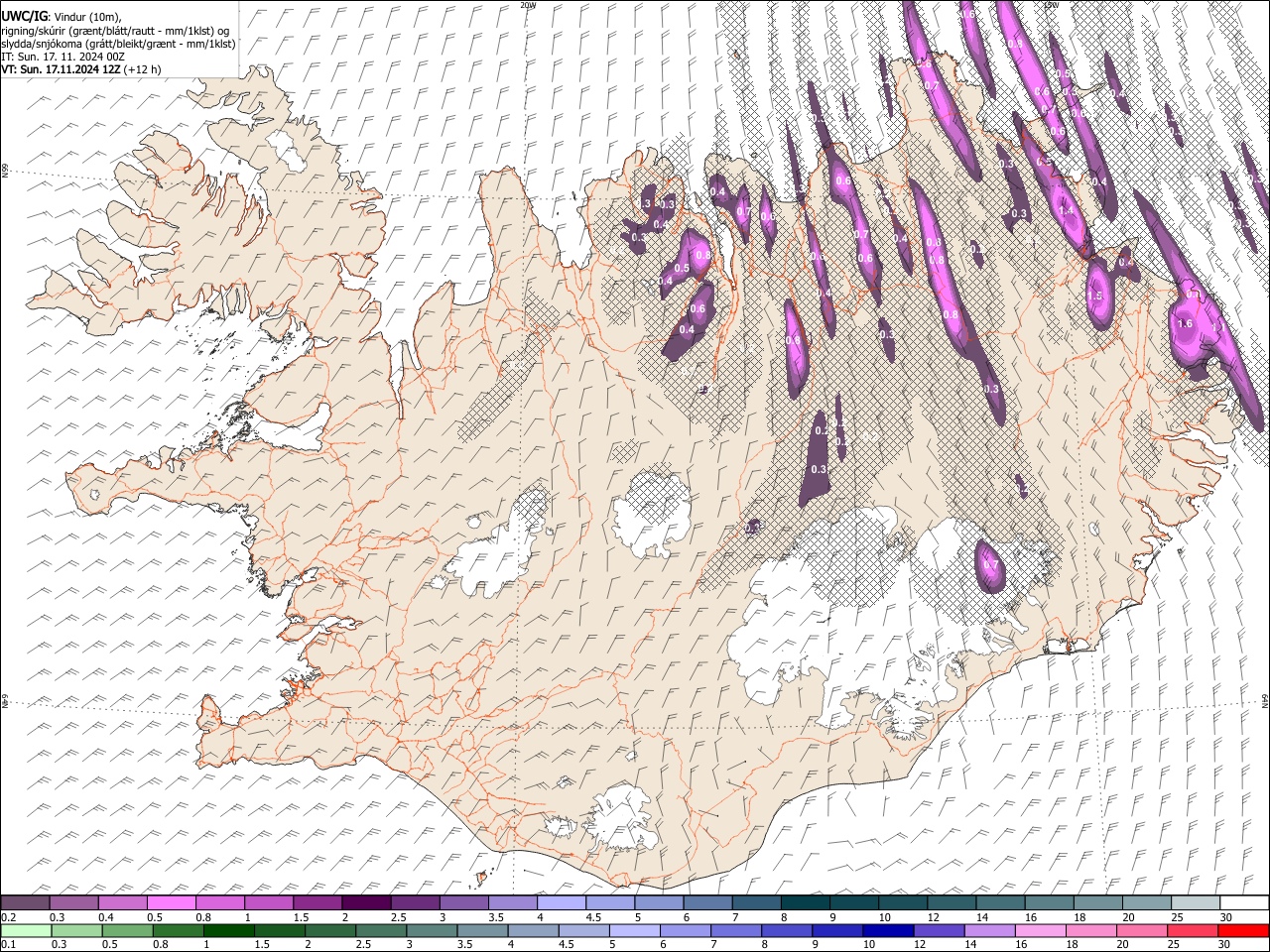1270x952 pixels.
Task: Pick the darkest purple swatch at upper scale 2
Action: click(366, 903)
